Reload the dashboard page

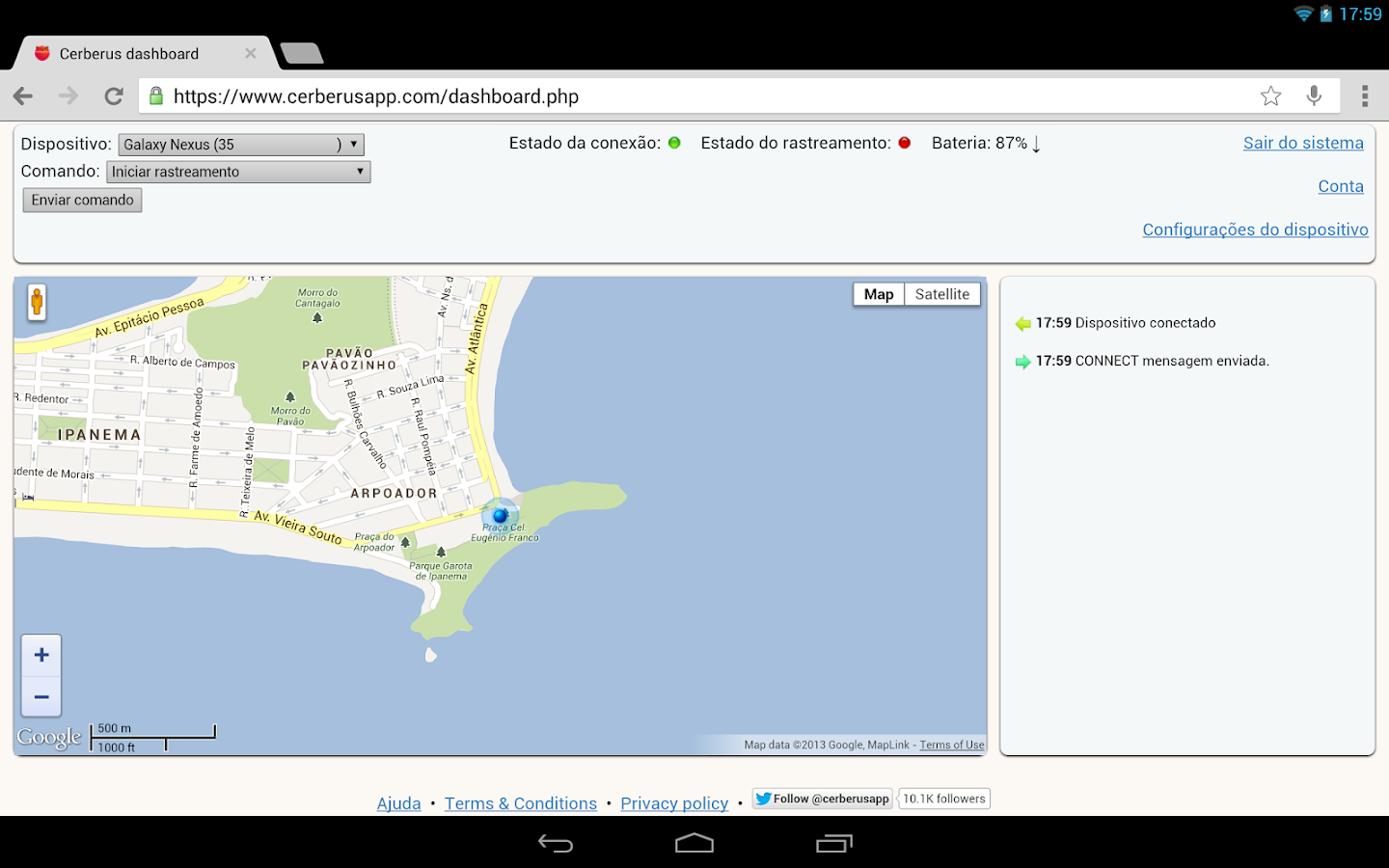[x=113, y=95]
